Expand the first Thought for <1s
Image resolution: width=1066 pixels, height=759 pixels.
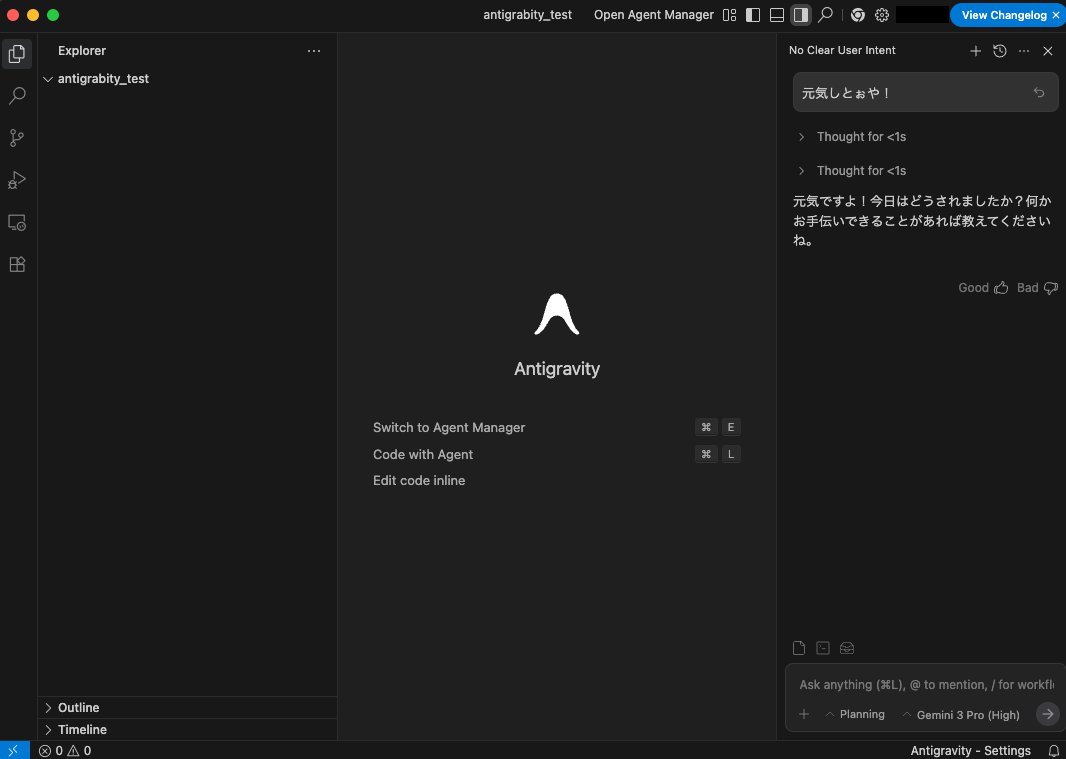point(861,137)
